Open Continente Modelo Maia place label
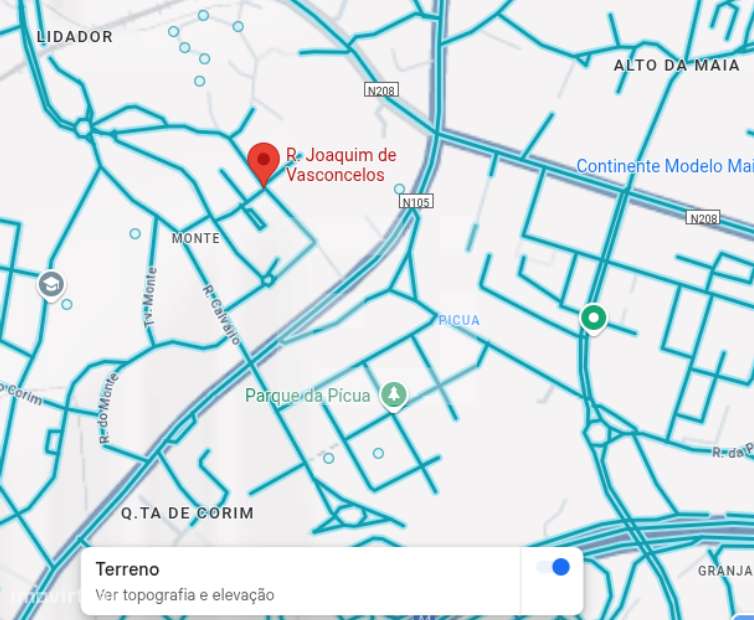 click(665, 166)
